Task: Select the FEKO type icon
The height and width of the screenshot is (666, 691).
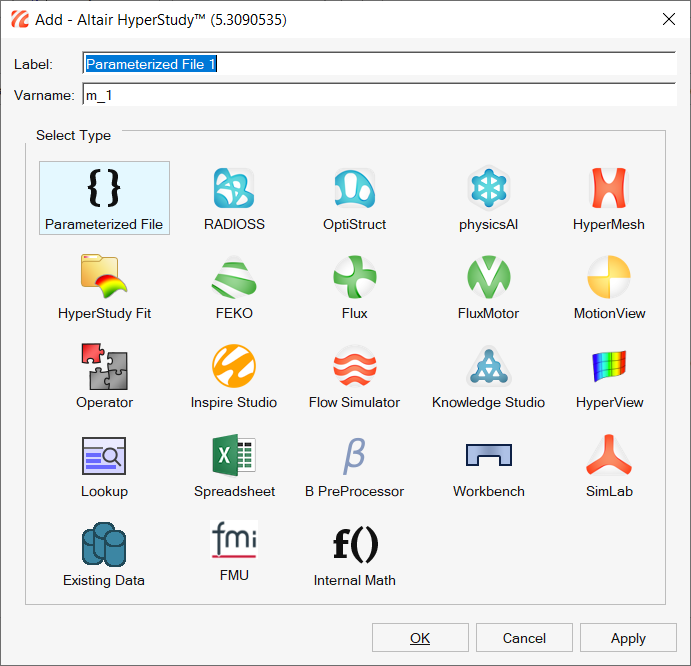Action: pos(234,277)
